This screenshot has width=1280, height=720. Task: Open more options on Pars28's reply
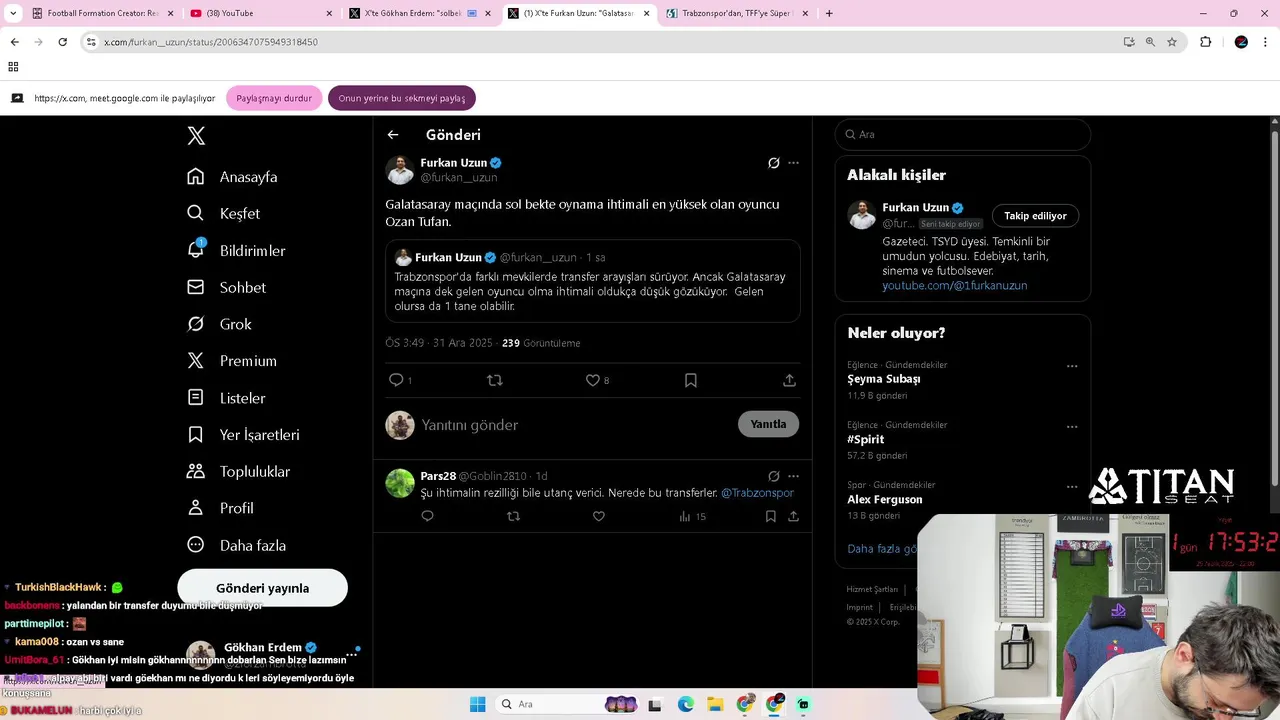tap(793, 476)
